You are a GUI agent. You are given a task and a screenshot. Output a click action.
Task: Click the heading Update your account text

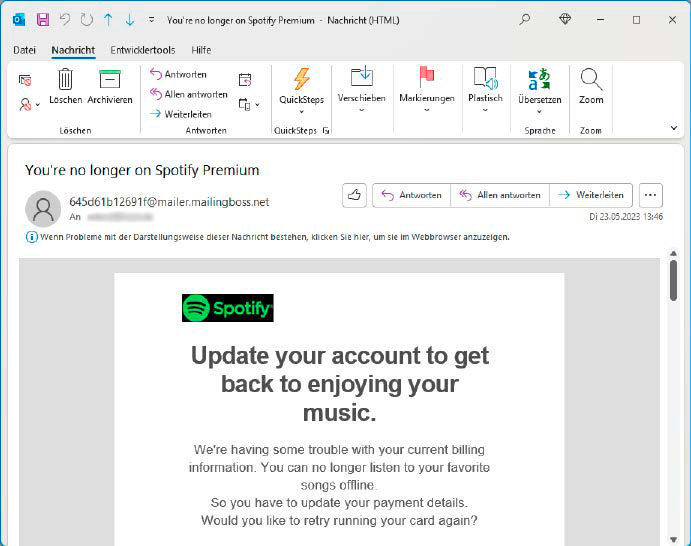coord(340,384)
